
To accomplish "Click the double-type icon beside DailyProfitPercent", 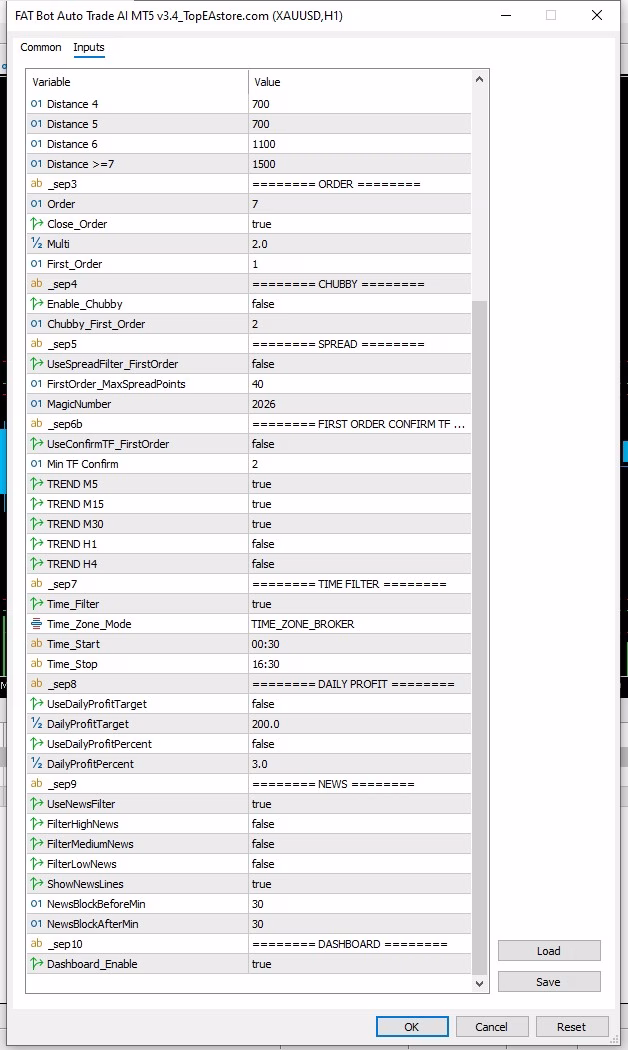I will pos(36,764).
